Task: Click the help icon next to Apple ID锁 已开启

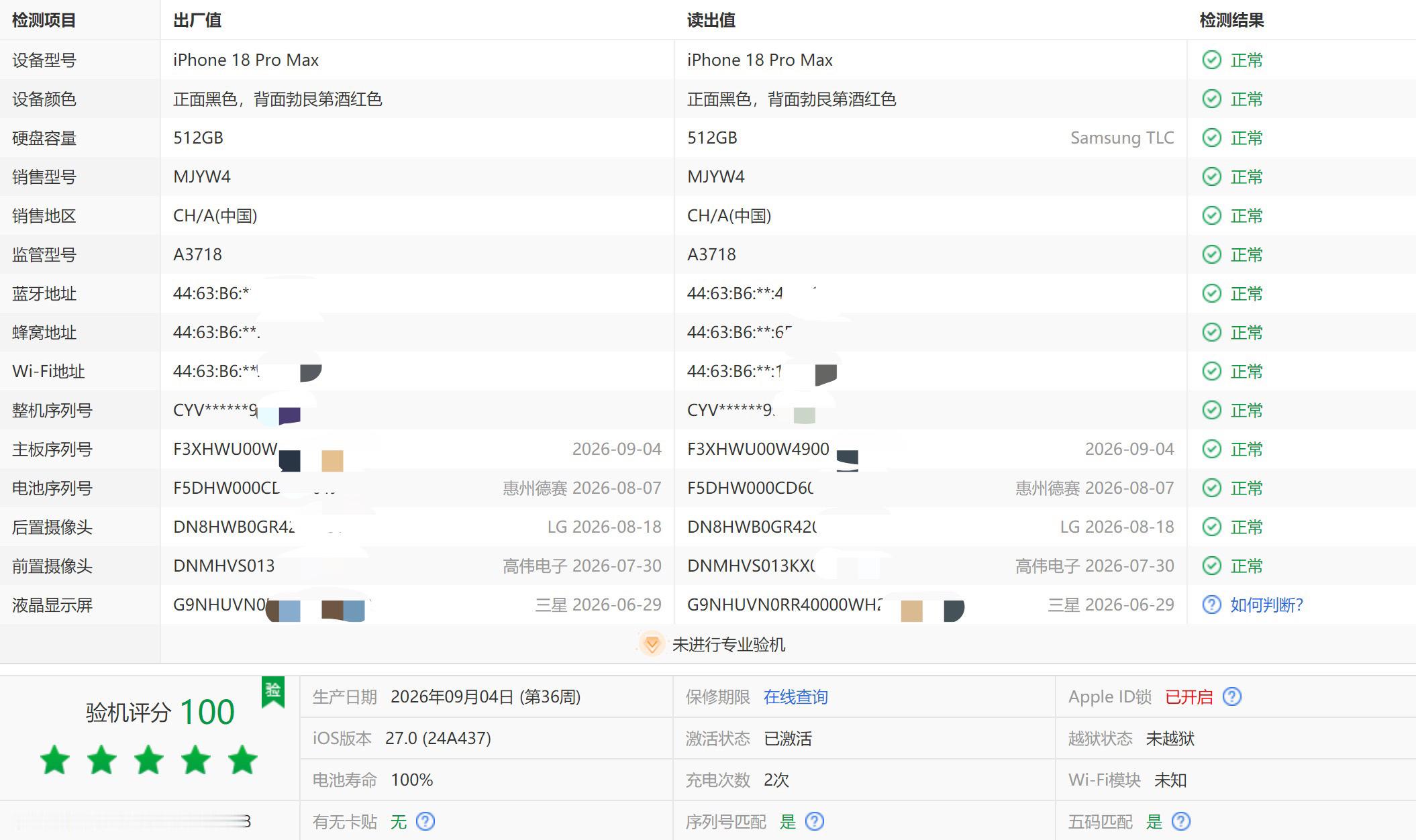Action: click(1232, 696)
